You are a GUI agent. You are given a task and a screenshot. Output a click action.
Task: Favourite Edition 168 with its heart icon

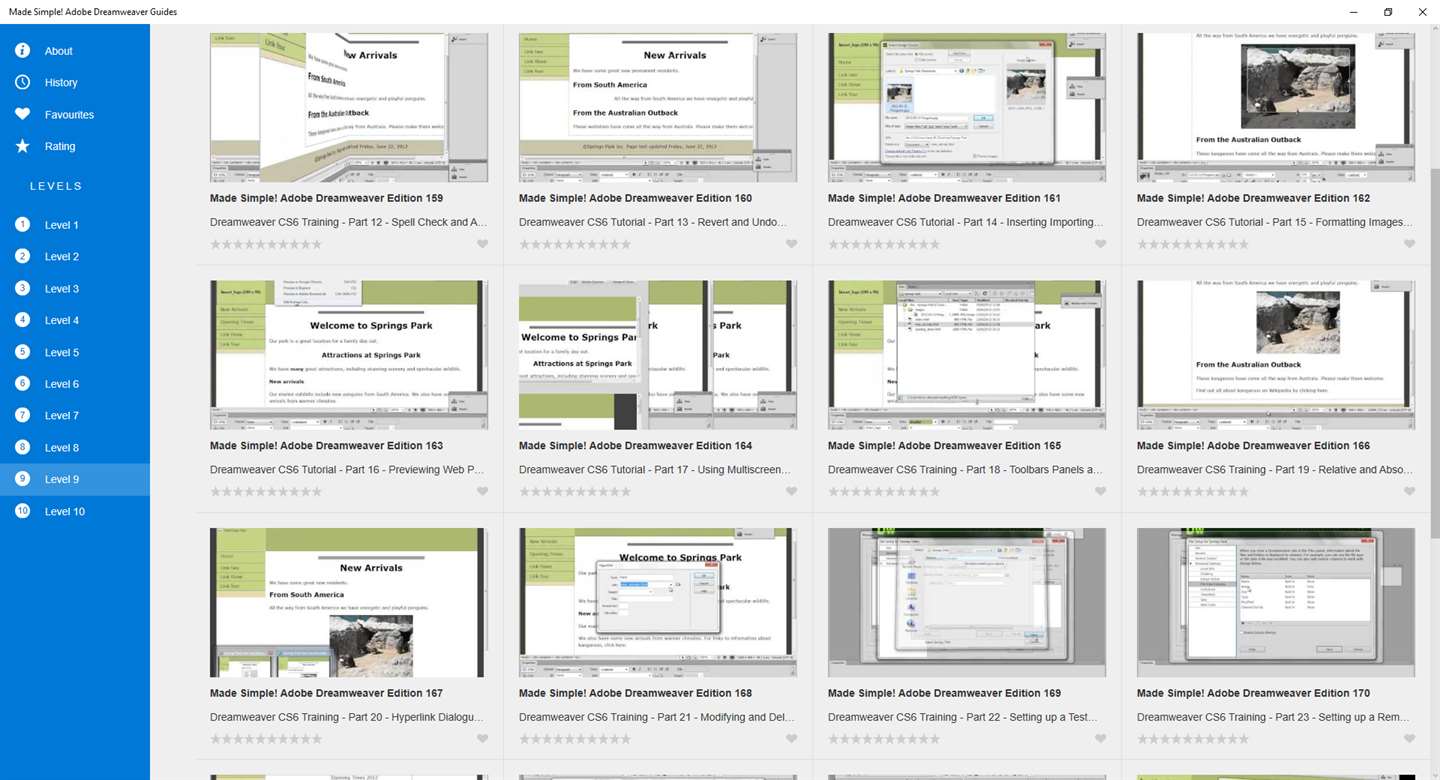(791, 739)
